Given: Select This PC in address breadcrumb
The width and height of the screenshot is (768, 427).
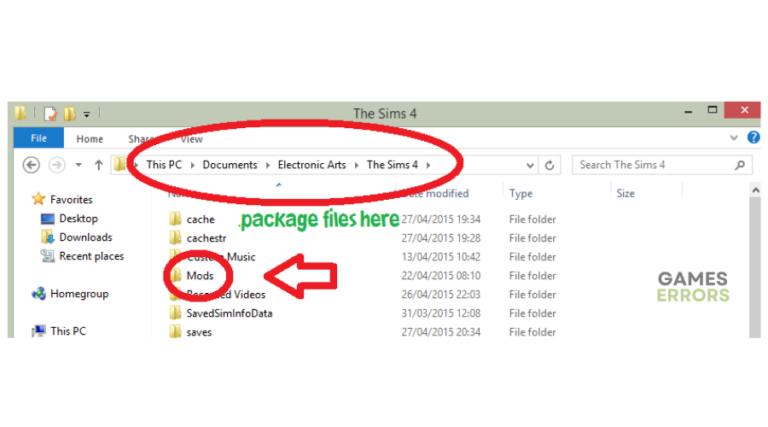Looking at the screenshot, I should click(x=164, y=165).
